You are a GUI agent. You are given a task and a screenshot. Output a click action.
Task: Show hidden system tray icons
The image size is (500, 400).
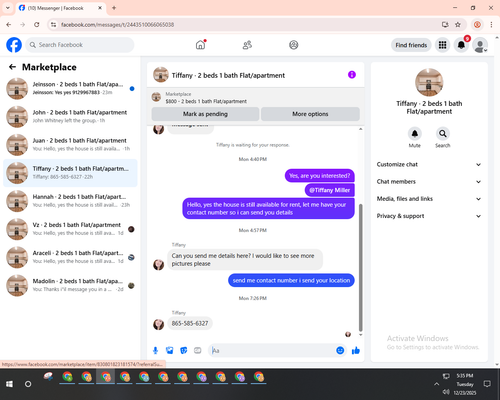[x=436, y=384]
